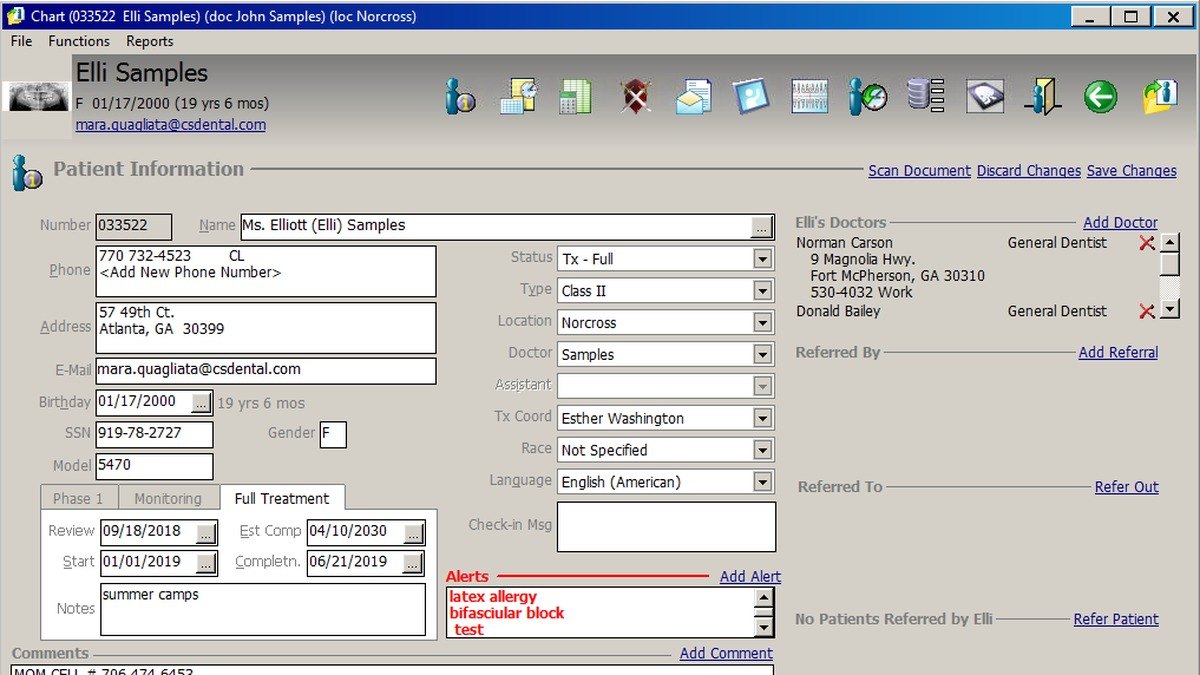
Task: Open the Functions menu
Action: pos(79,41)
